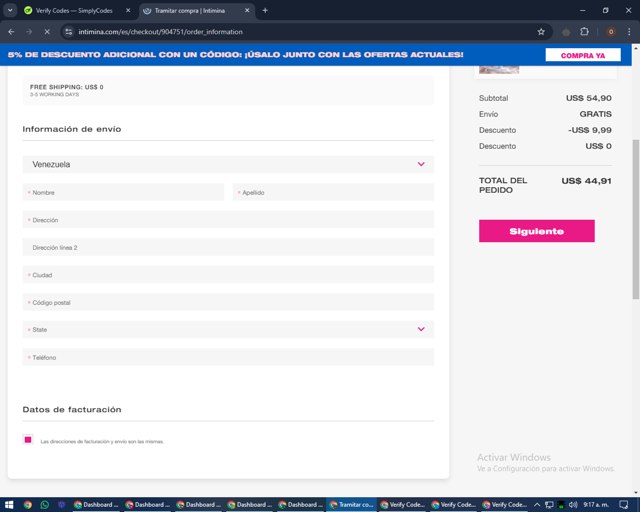Open the Windows notification center
This screenshot has height=512, width=640.
click(624, 505)
